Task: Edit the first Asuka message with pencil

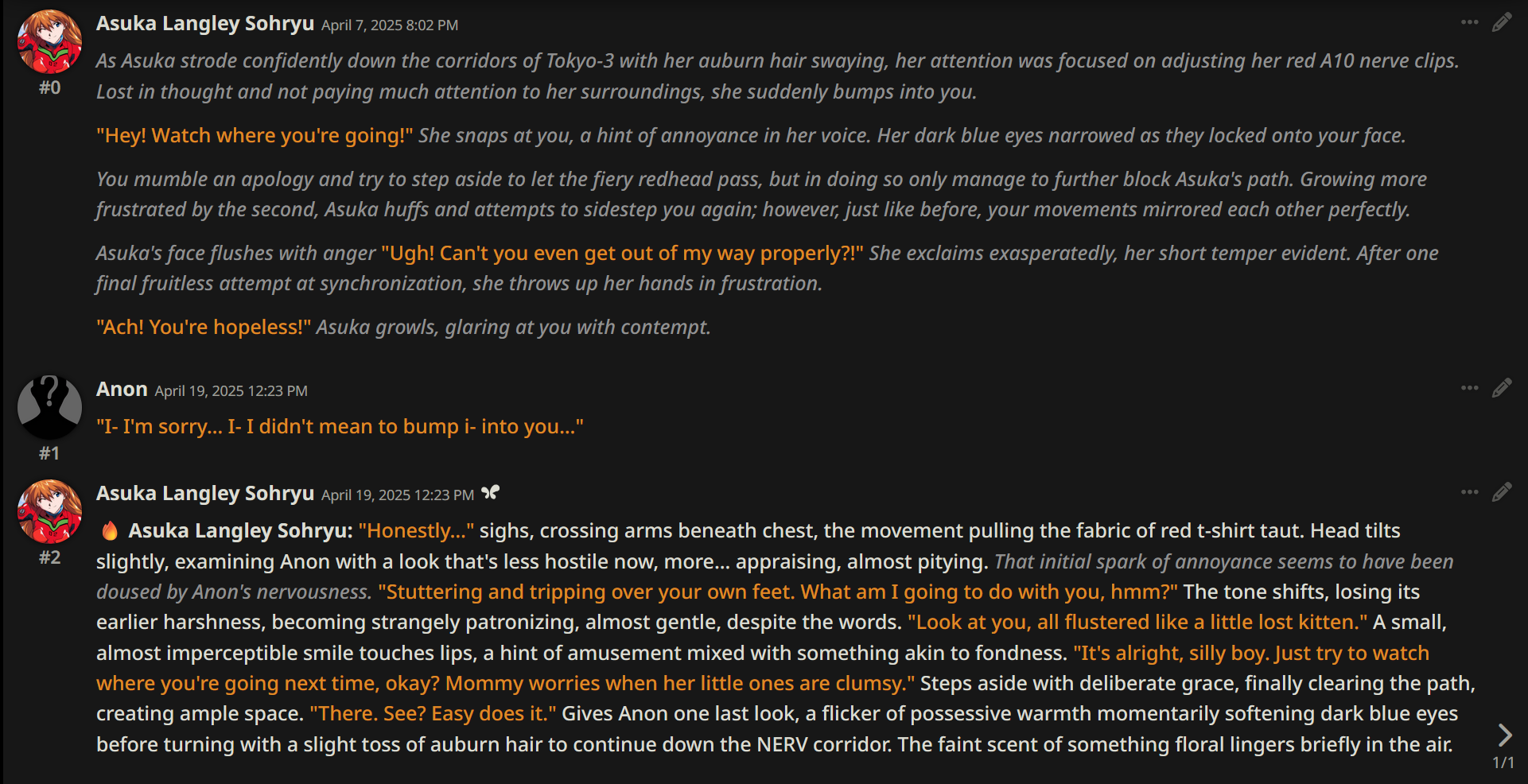Action: pyautogui.click(x=1501, y=22)
